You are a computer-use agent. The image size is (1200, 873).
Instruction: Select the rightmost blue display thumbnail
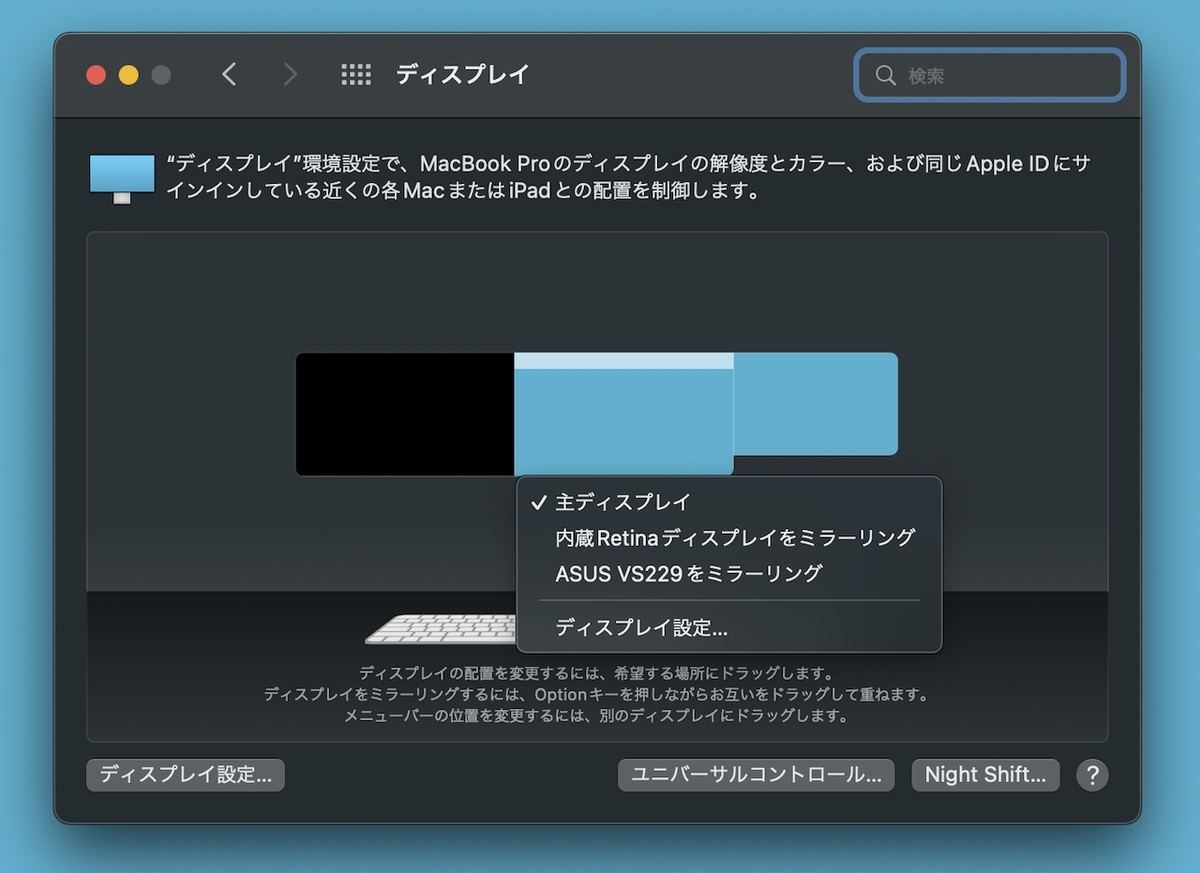coord(816,404)
